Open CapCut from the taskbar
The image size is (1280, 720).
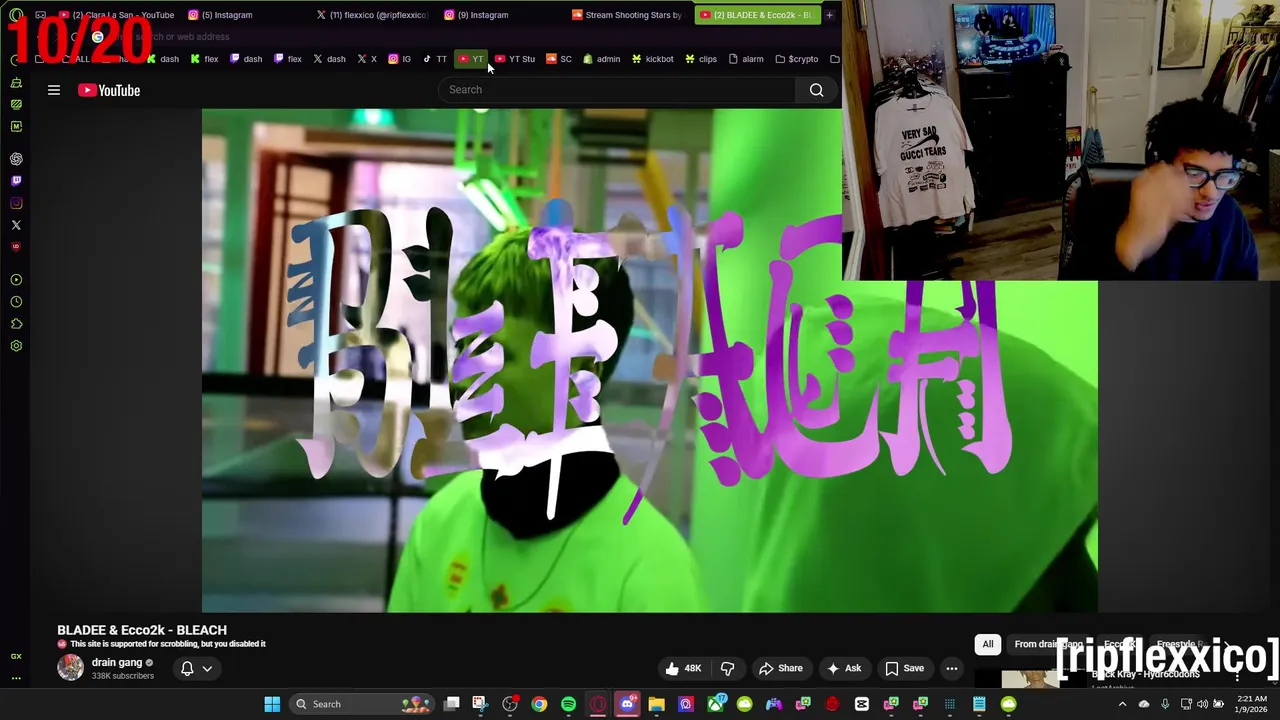click(x=861, y=704)
